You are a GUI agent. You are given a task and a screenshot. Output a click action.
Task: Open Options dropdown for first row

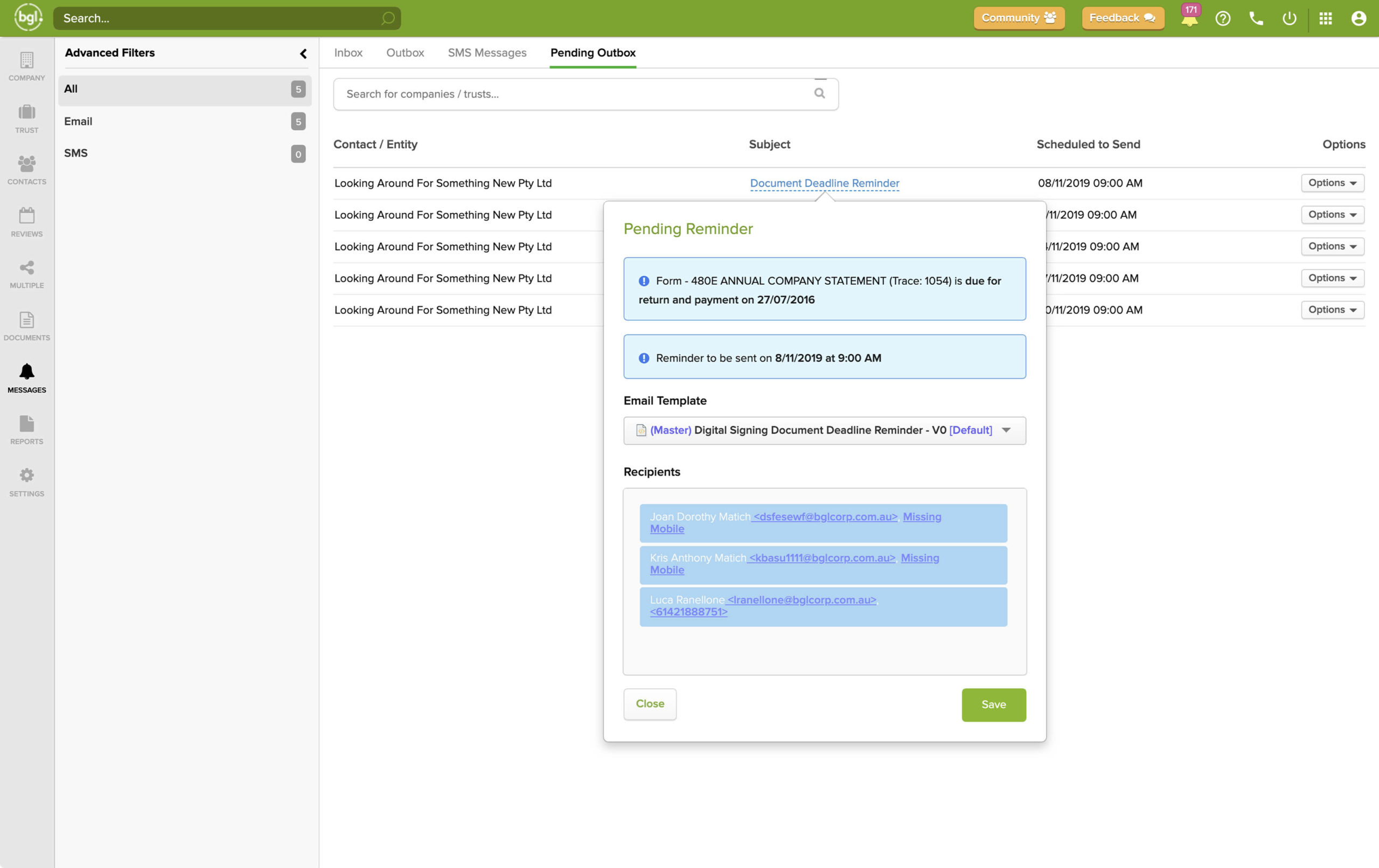tap(1332, 183)
